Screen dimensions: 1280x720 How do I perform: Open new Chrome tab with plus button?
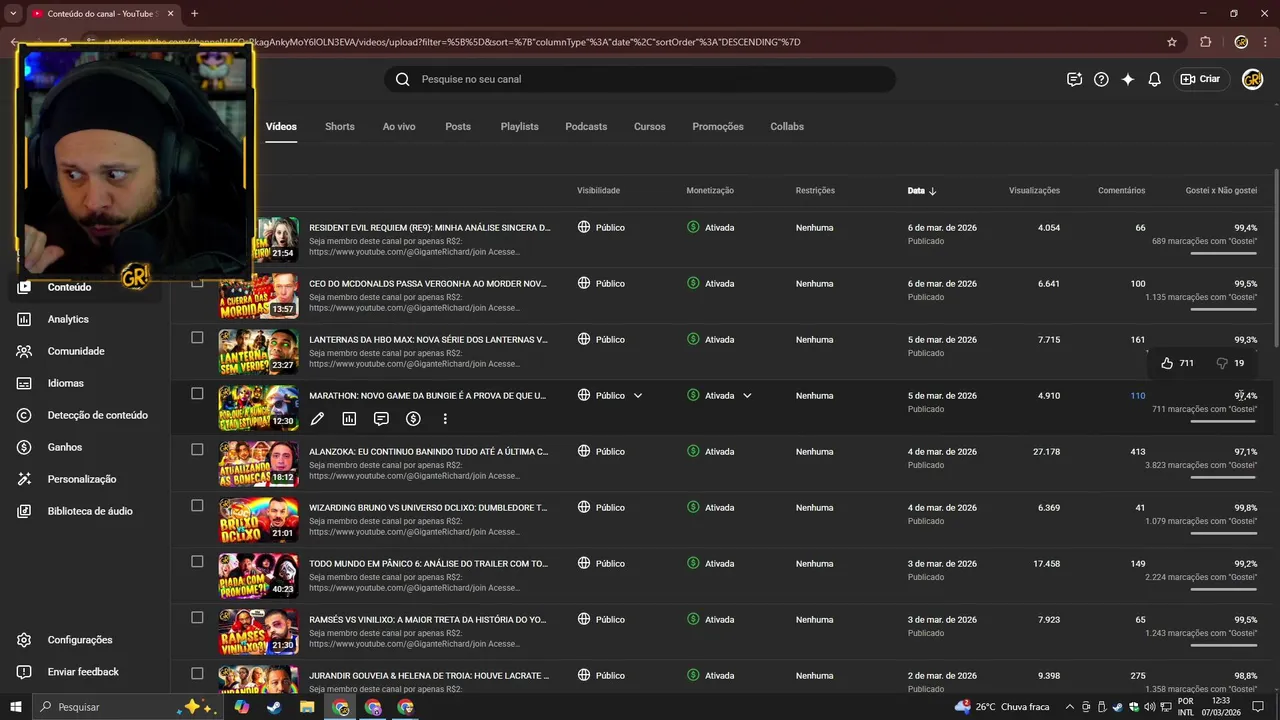tap(194, 13)
